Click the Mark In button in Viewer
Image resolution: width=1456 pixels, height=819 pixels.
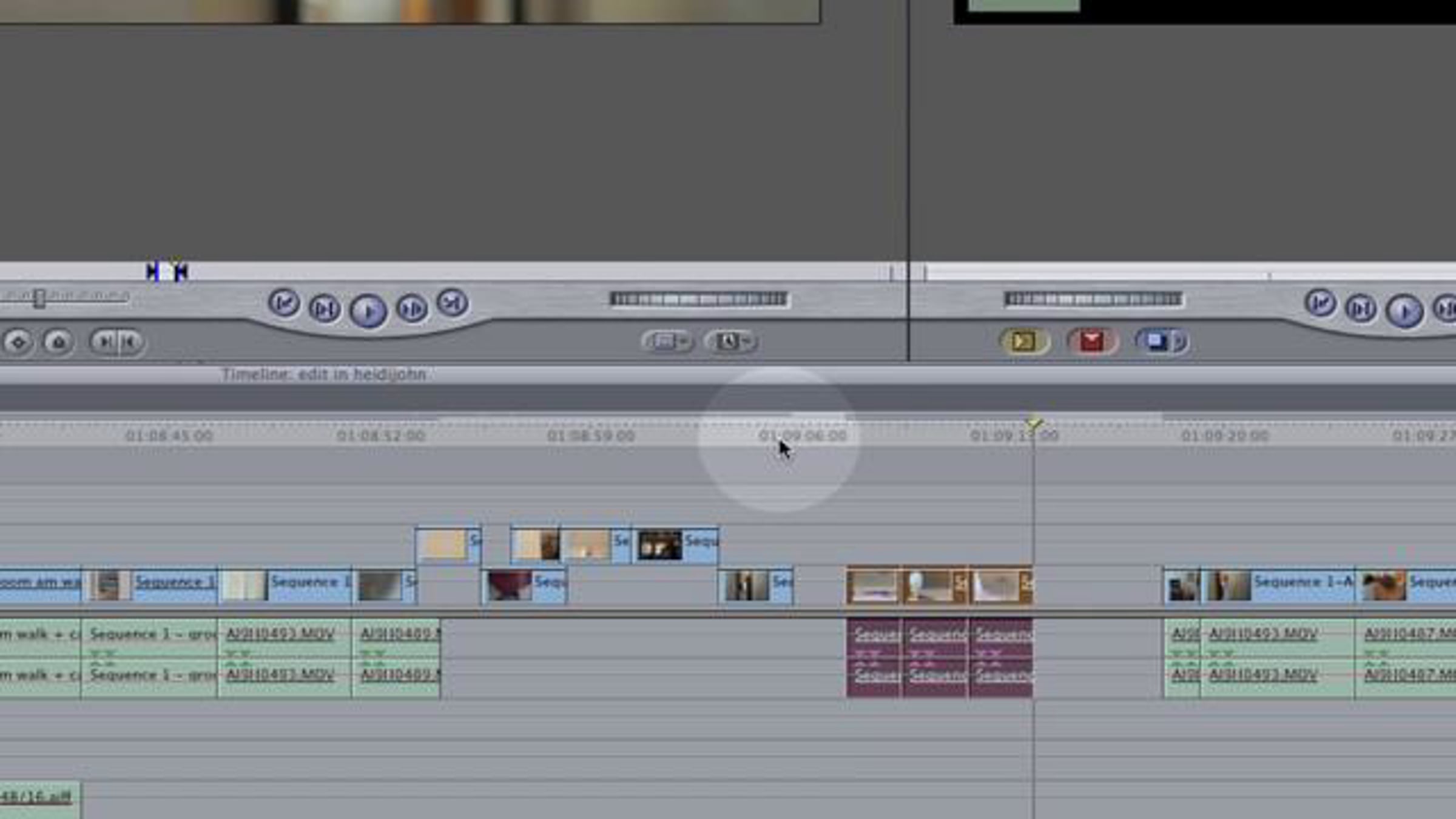[104, 342]
